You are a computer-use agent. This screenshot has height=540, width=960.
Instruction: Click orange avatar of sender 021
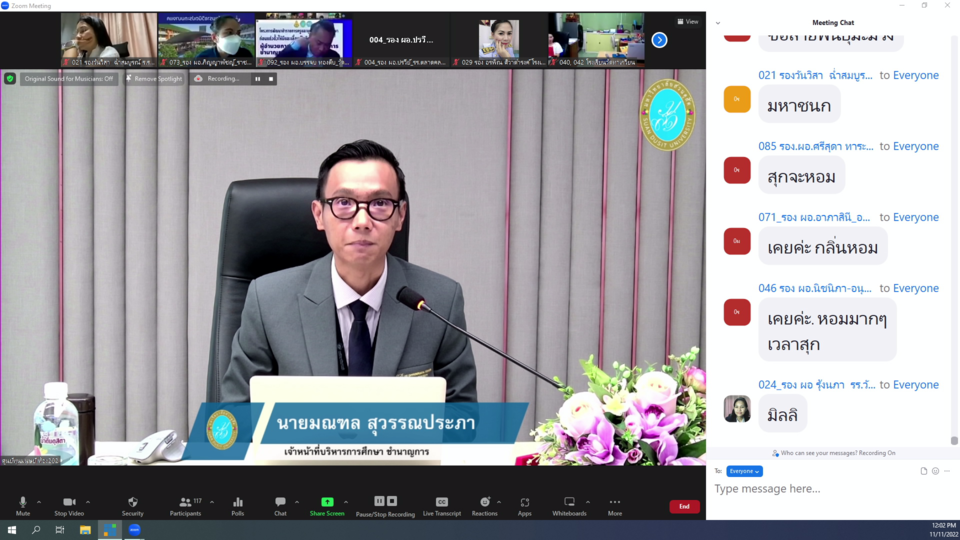pyautogui.click(x=737, y=99)
